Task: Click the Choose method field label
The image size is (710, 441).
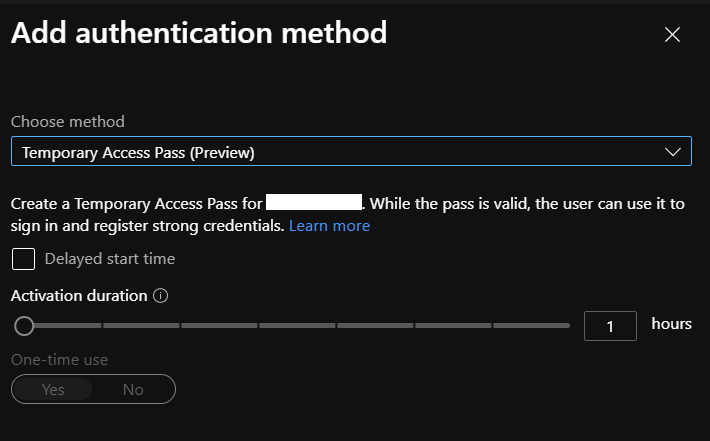Action: tap(68, 122)
